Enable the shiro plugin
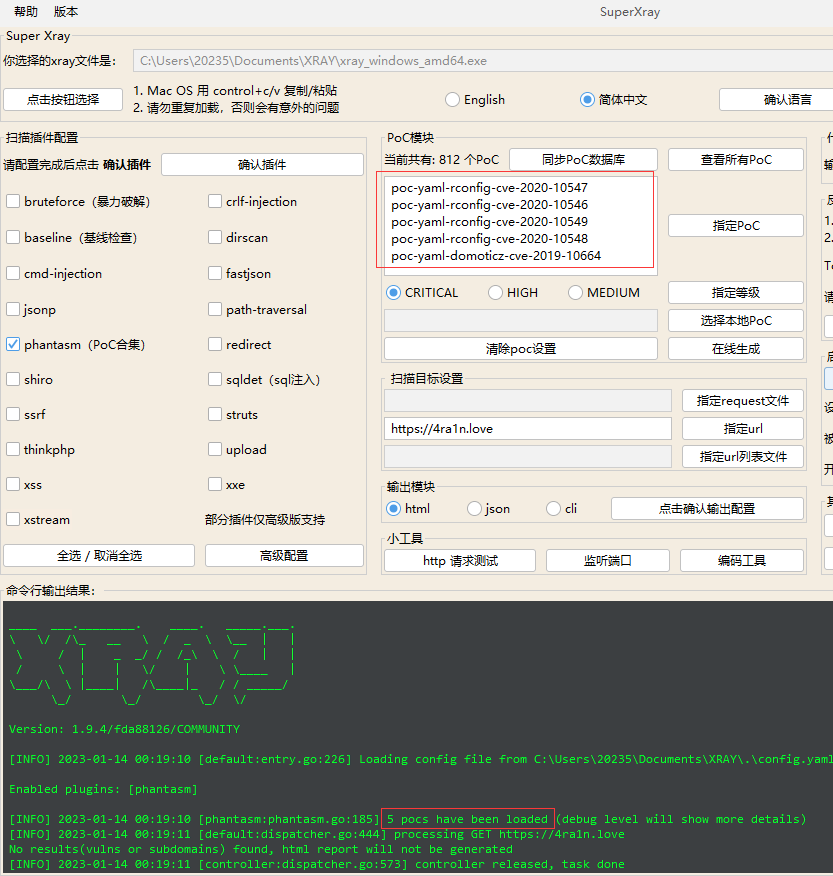 tap(11, 379)
